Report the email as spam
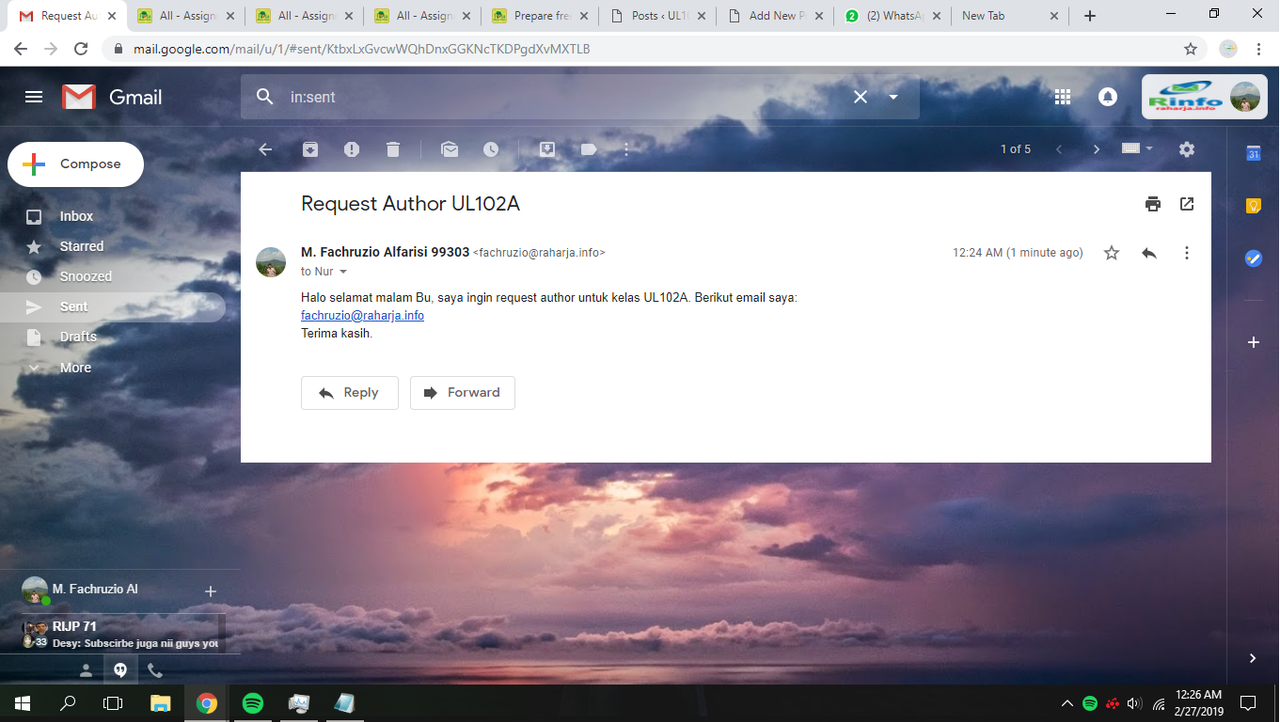 [x=351, y=148]
